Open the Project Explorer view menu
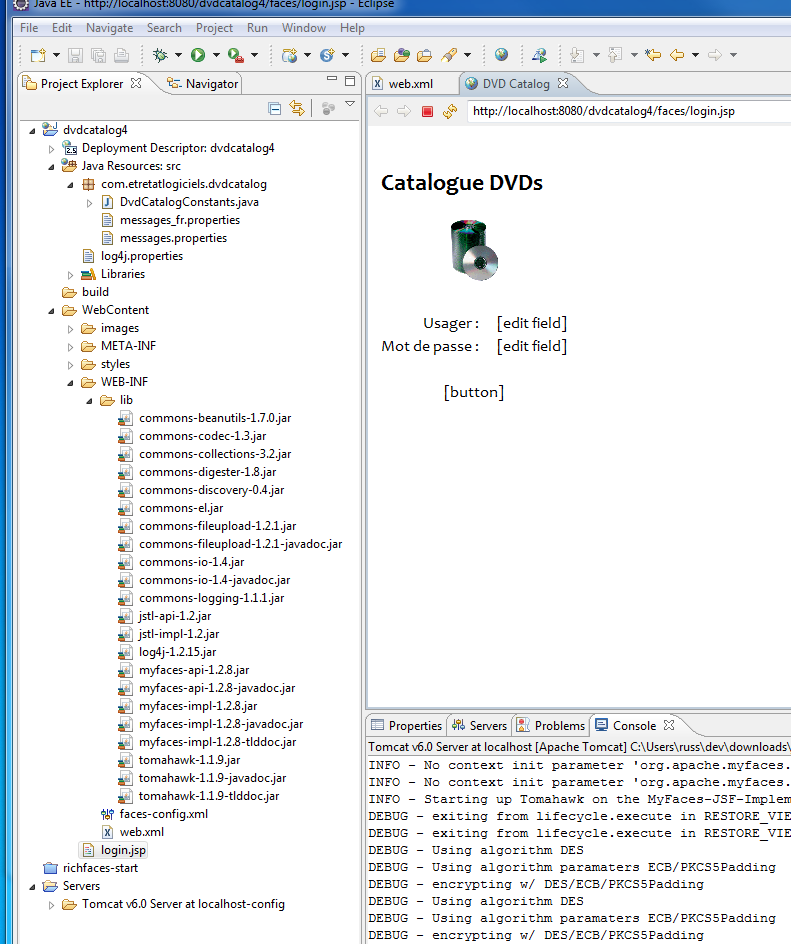This screenshot has width=791, height=944. [x=350, y=105]
